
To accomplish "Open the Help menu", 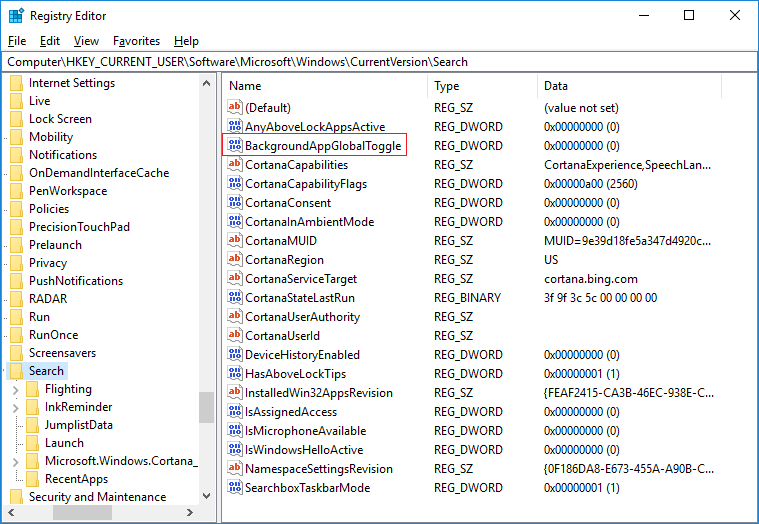I will coord(186,41).
